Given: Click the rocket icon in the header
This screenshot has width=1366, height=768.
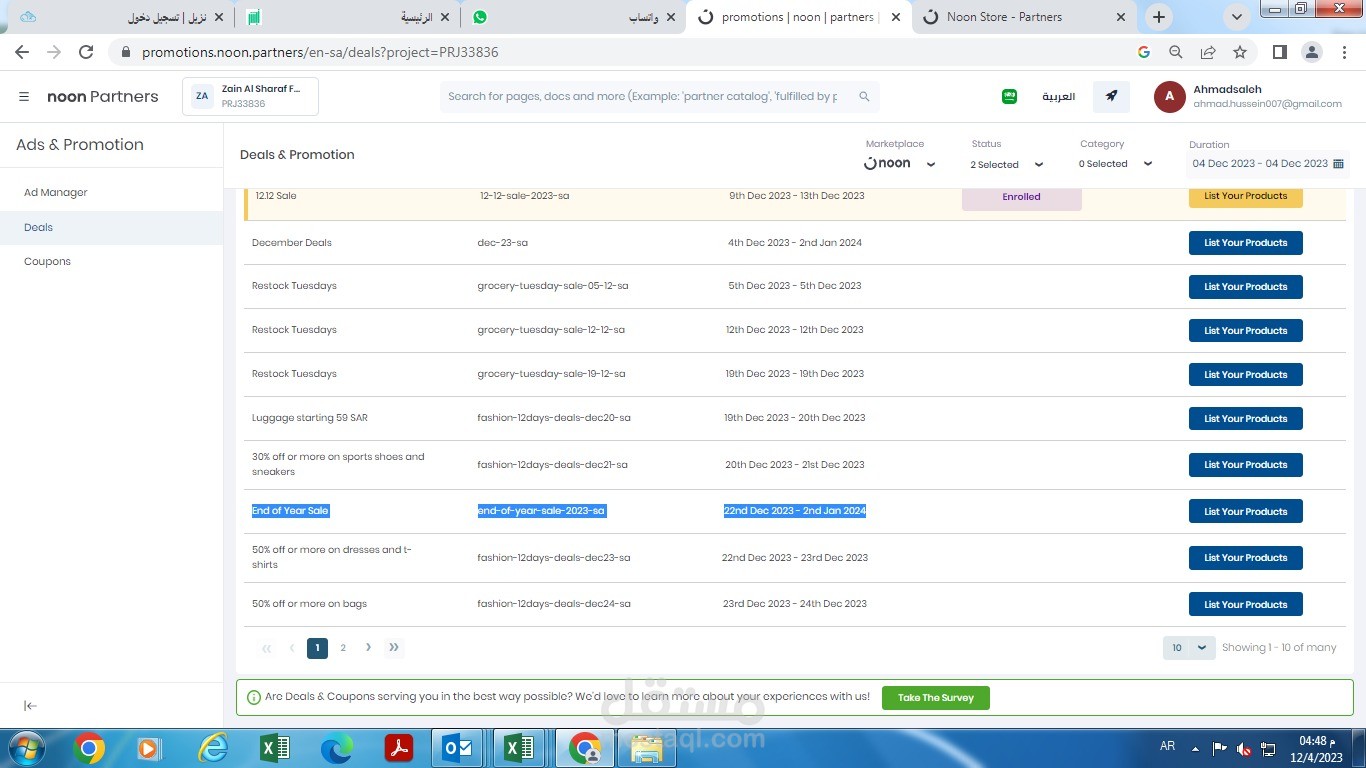Looking at the screenshot, I should point(1111,97).
